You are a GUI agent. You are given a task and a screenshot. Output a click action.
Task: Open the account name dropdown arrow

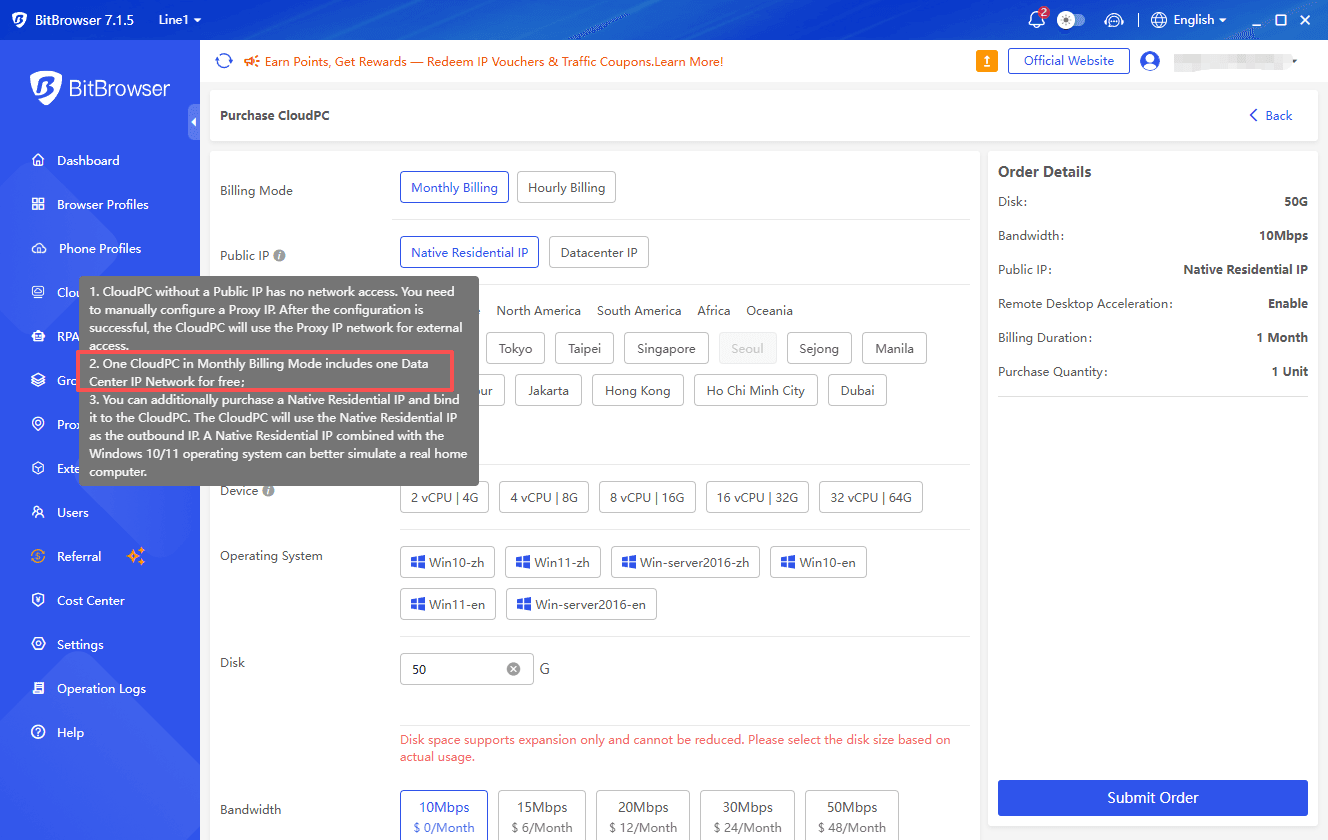coord(1294,61)
